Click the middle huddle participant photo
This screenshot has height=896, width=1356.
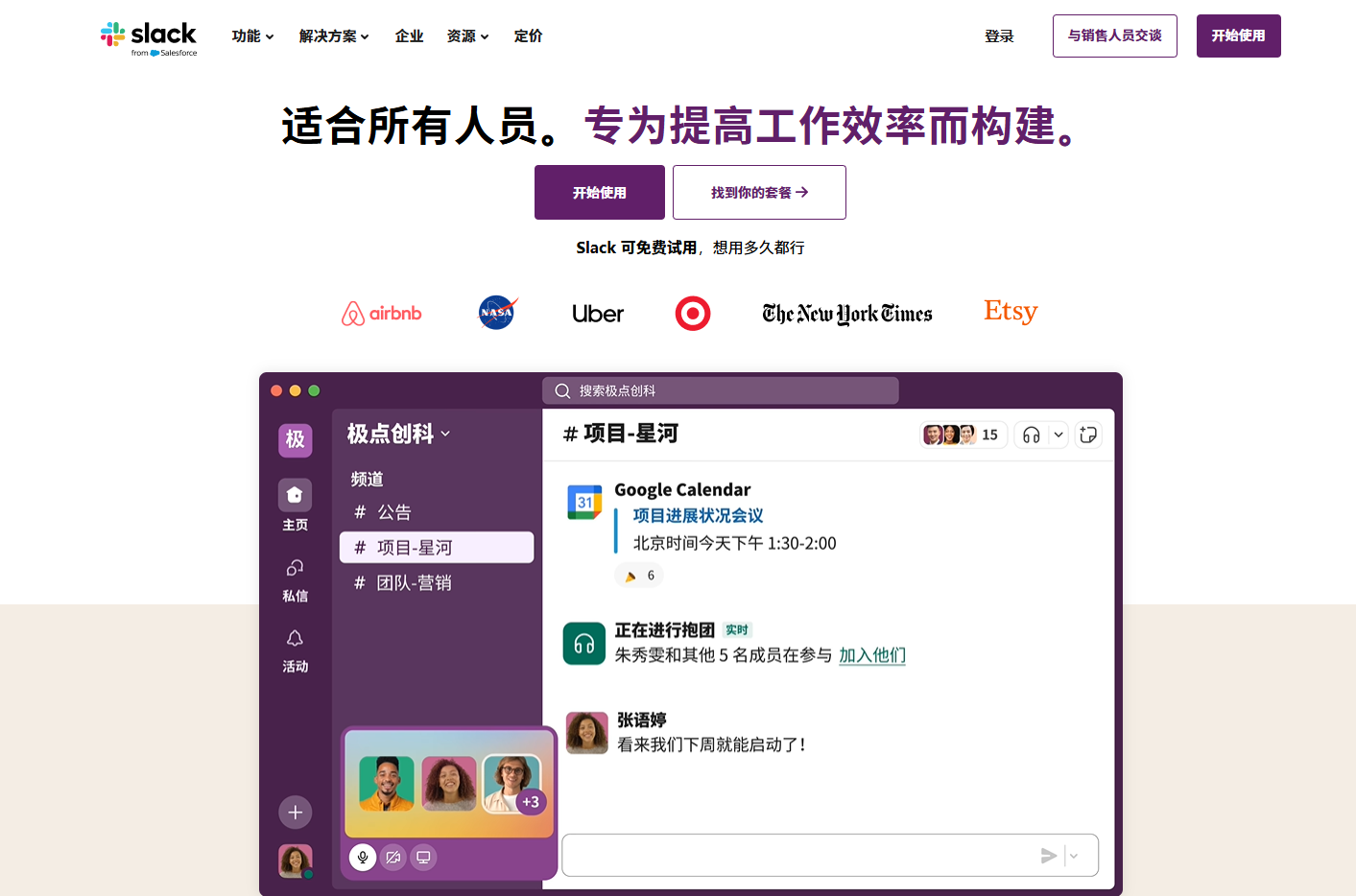[449, 784]
